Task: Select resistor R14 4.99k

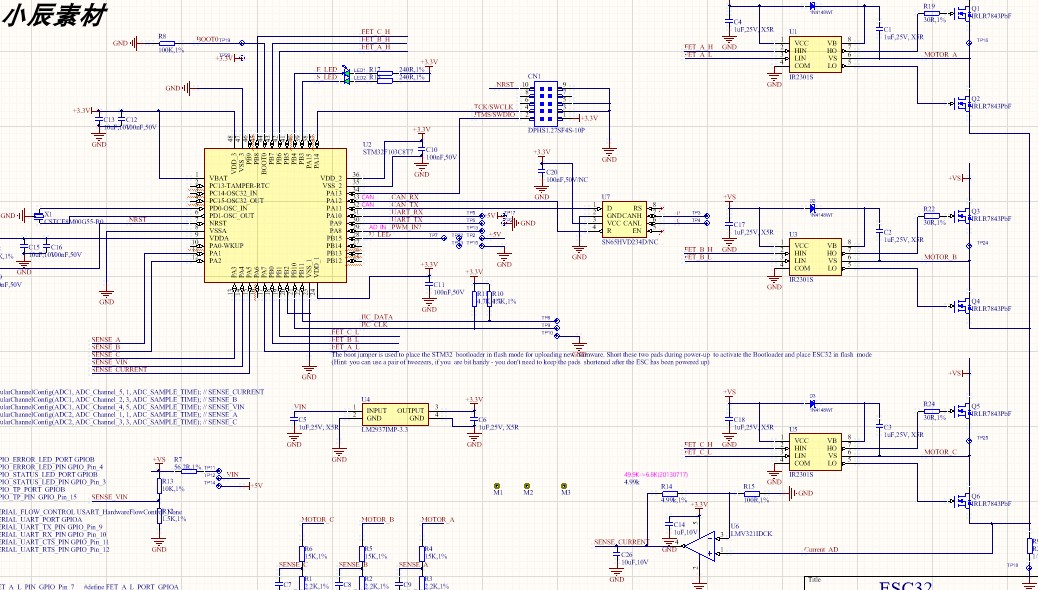Action: [x=670, y=493]
